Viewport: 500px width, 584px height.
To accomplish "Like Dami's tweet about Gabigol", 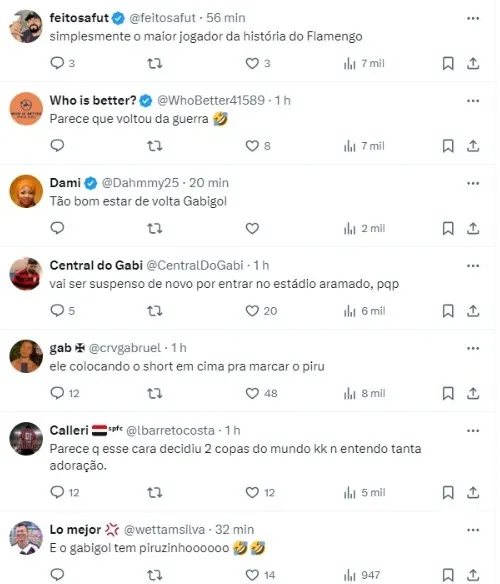I will click(252, 228).
